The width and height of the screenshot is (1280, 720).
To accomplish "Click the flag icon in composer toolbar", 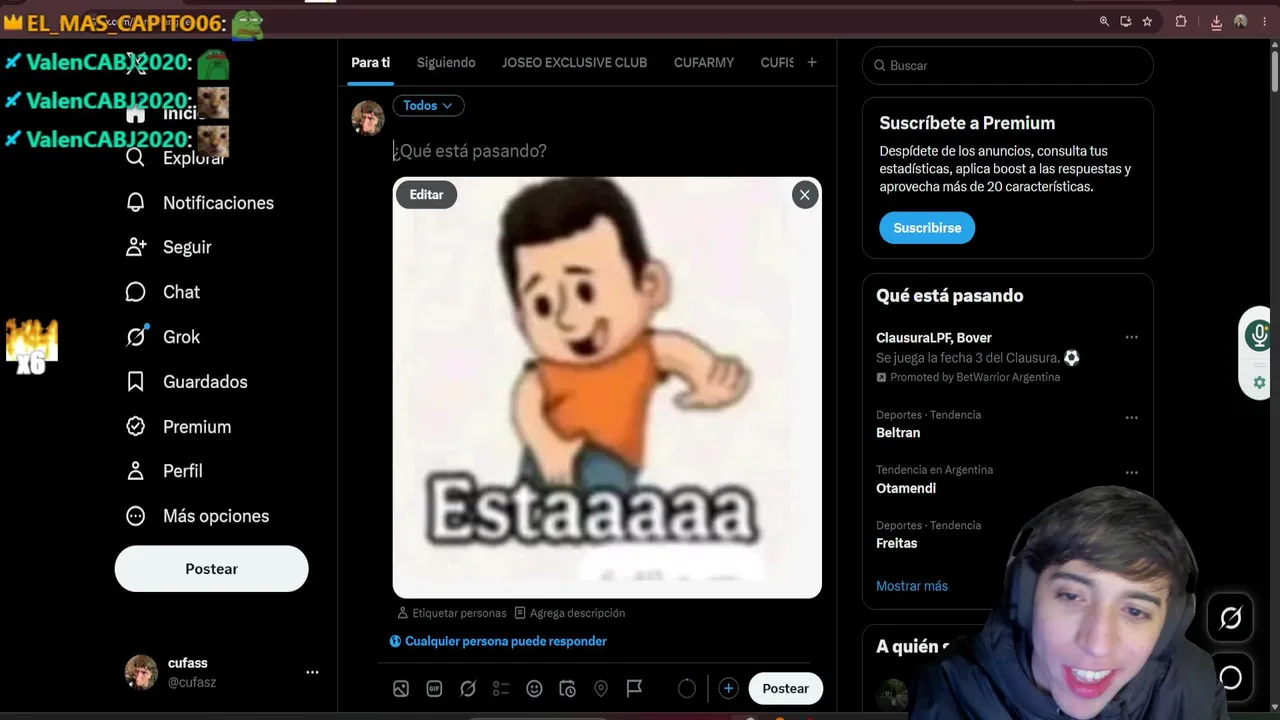I will click(634, 688).
